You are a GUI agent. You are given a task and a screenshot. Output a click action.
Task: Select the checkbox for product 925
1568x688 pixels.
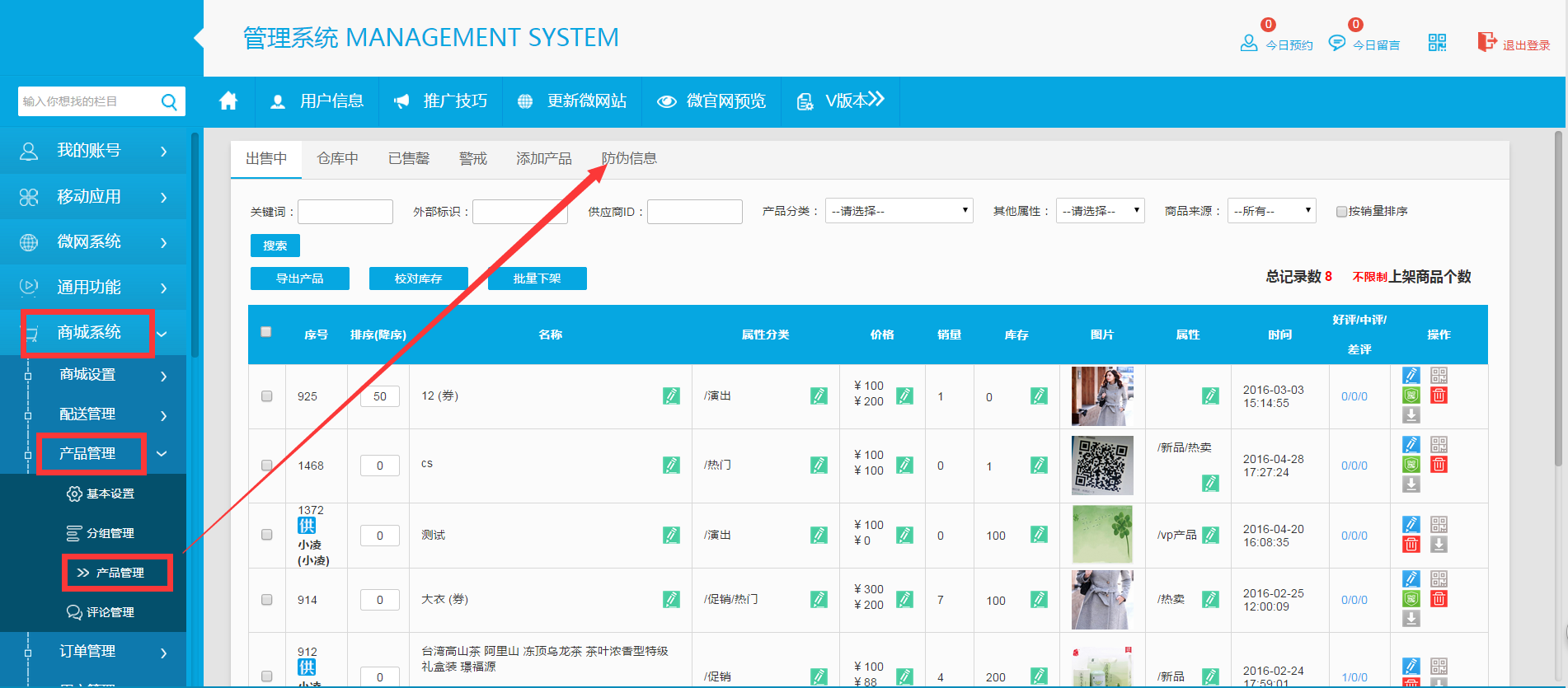[x=267, y=396]
